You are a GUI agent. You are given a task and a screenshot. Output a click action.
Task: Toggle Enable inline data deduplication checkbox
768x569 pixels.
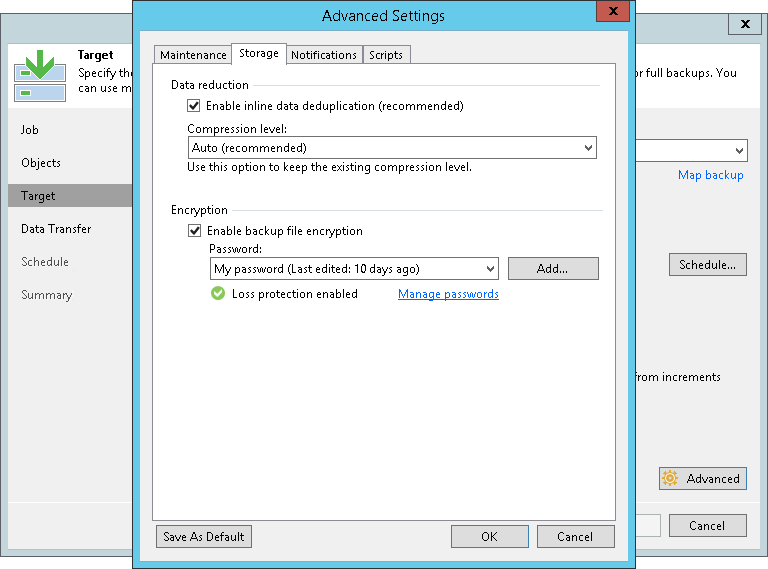click(x=194, y=106)
